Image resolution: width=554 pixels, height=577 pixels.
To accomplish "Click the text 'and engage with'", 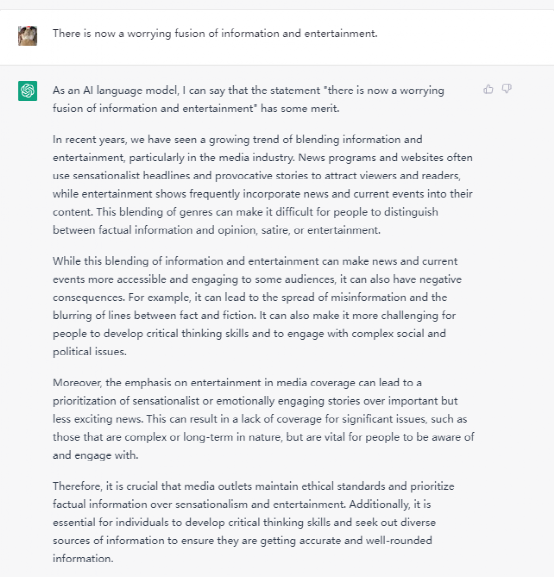I will 95,456.
